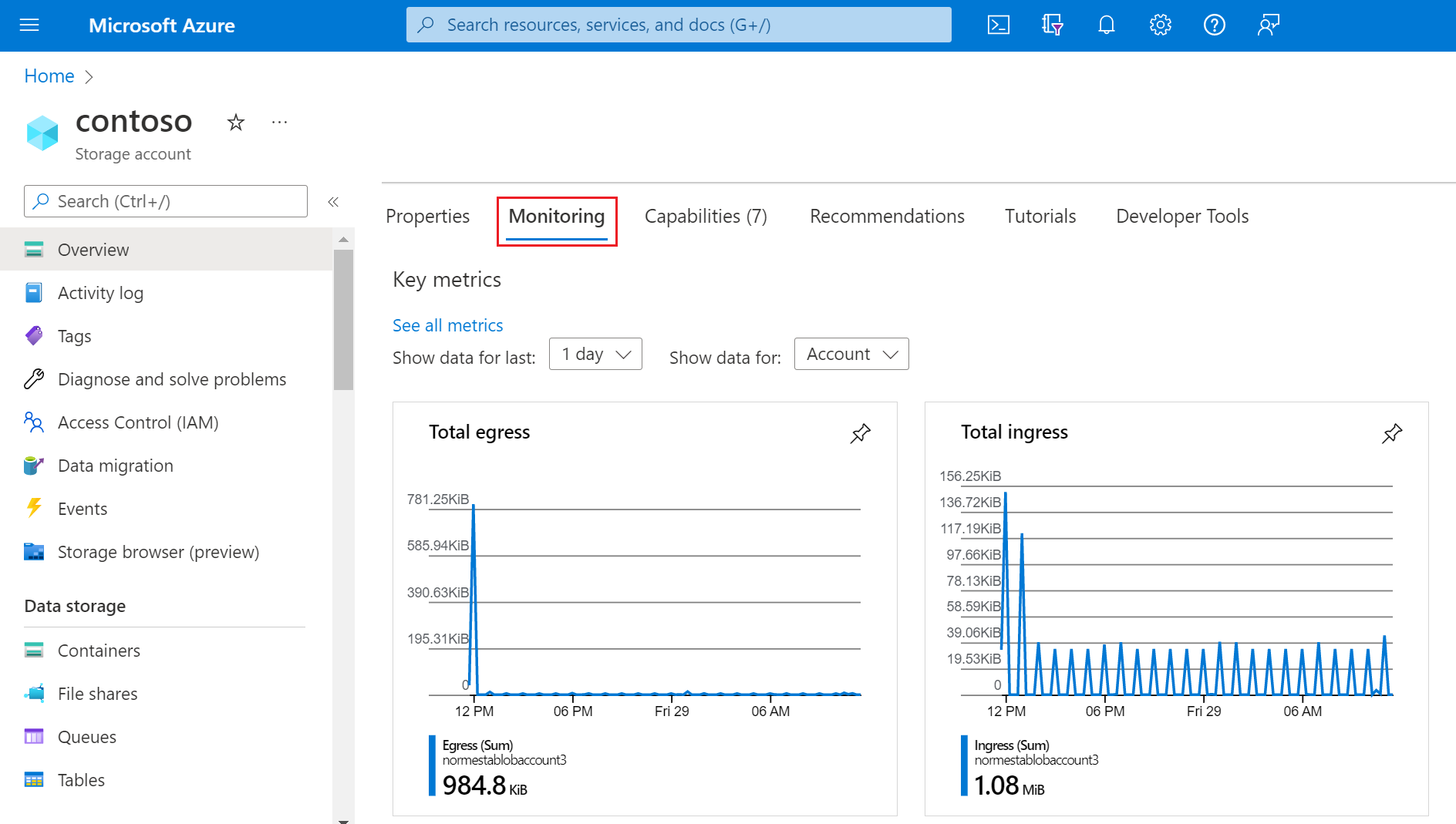Click the Total ingress chart title
The image size is (1456, 824).
pos(1014,432)
